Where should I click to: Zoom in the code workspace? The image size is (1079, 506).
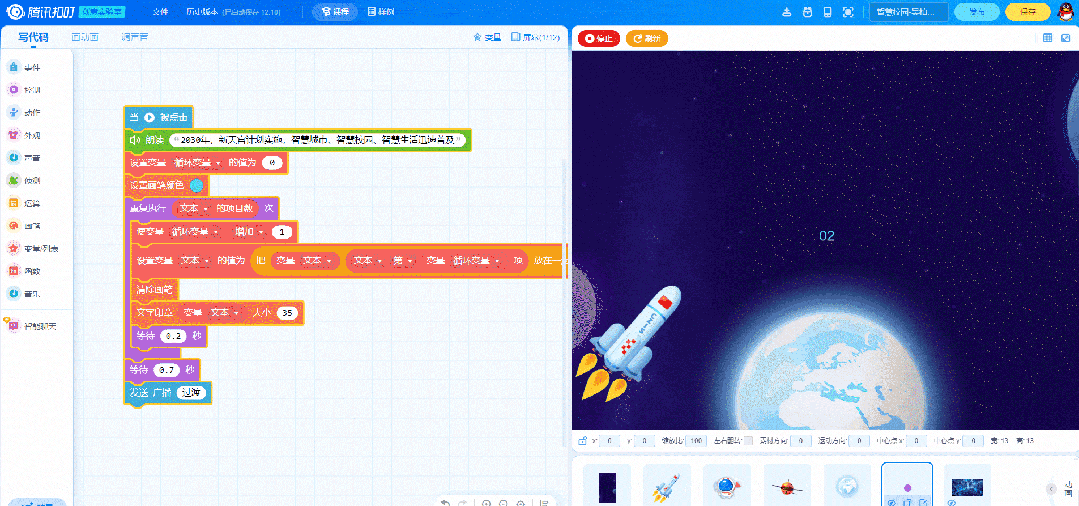pyautogui.click(x=487, y=503)
